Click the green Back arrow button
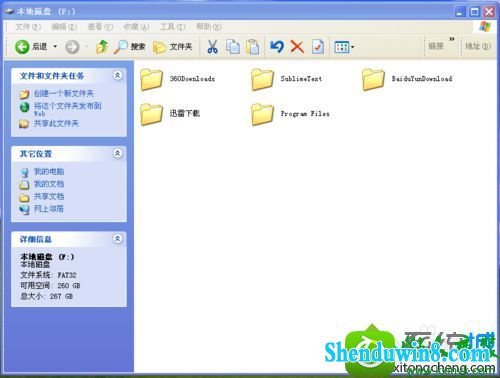The height and width of the screenshot is (378, 500). (x=22, y=47)
